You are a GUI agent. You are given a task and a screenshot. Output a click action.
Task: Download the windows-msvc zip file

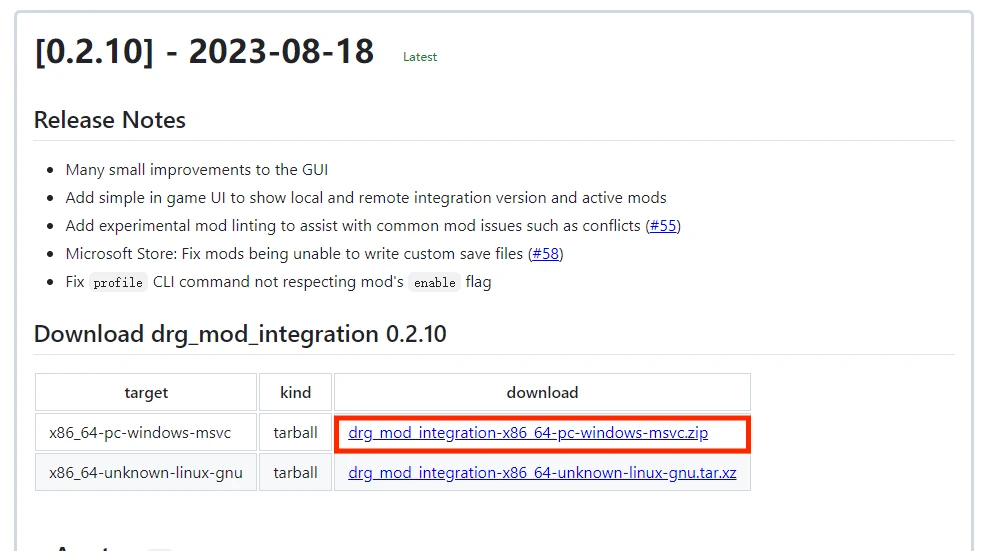[528, 433]
